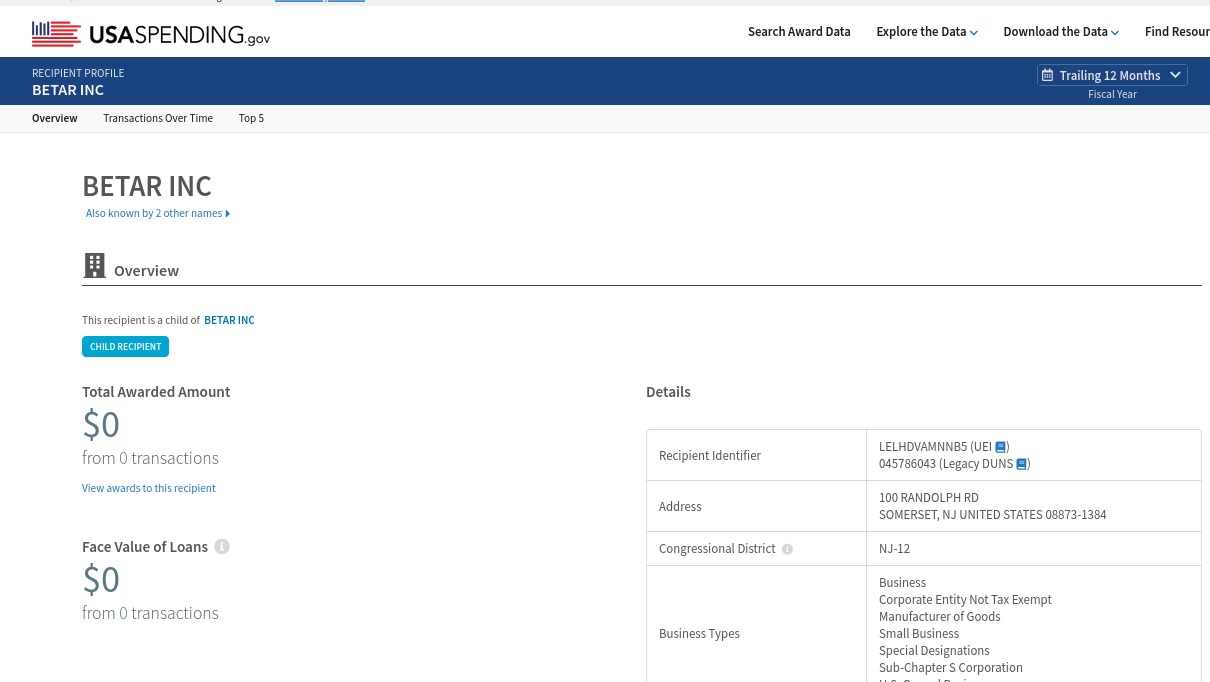Click the info icon next to Congressional District
1210x682 pixels.
[787, 549]
